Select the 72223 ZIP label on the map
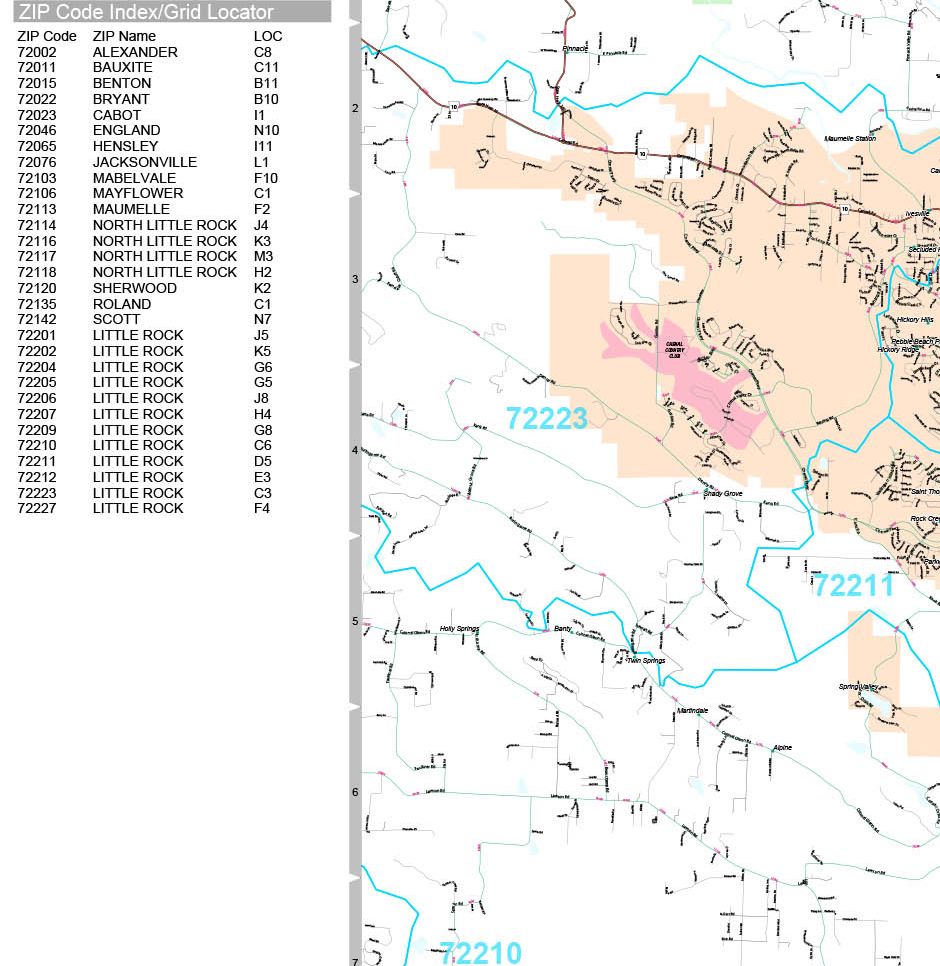 (x=546, y=419)
